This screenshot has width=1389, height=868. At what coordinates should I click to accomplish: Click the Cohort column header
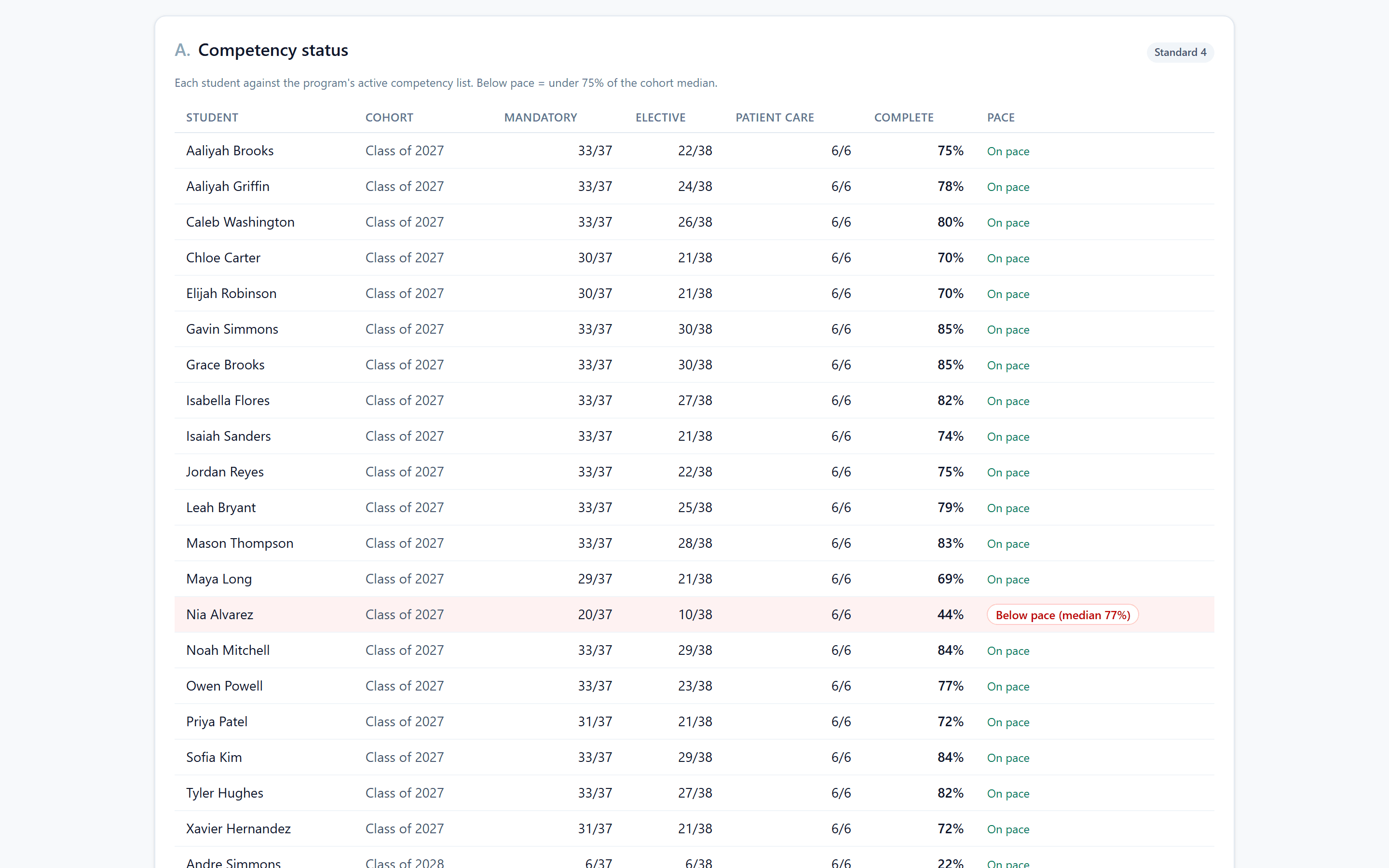(x=389, y=117)
